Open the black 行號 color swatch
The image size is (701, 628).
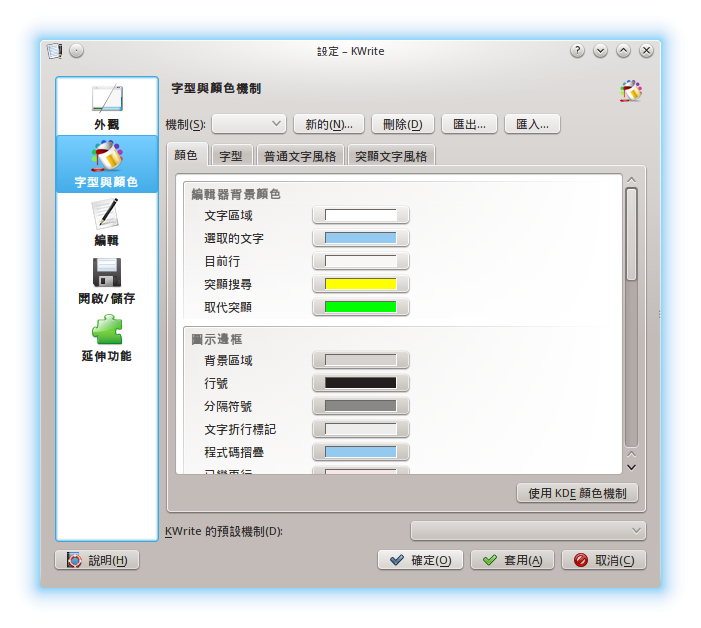pos(361,383)
